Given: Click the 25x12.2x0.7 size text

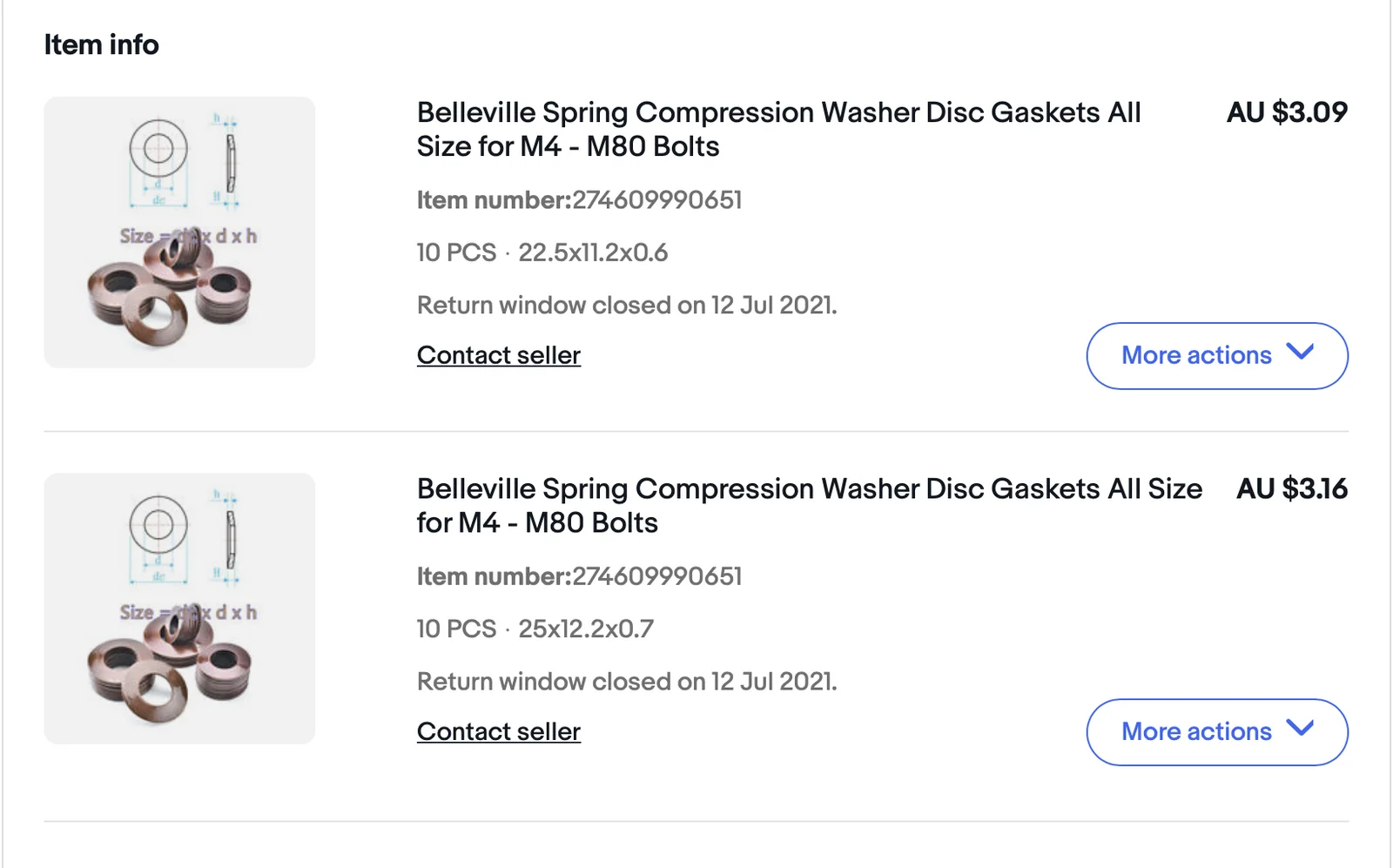Looking at the screenshot, I should 586,629.
